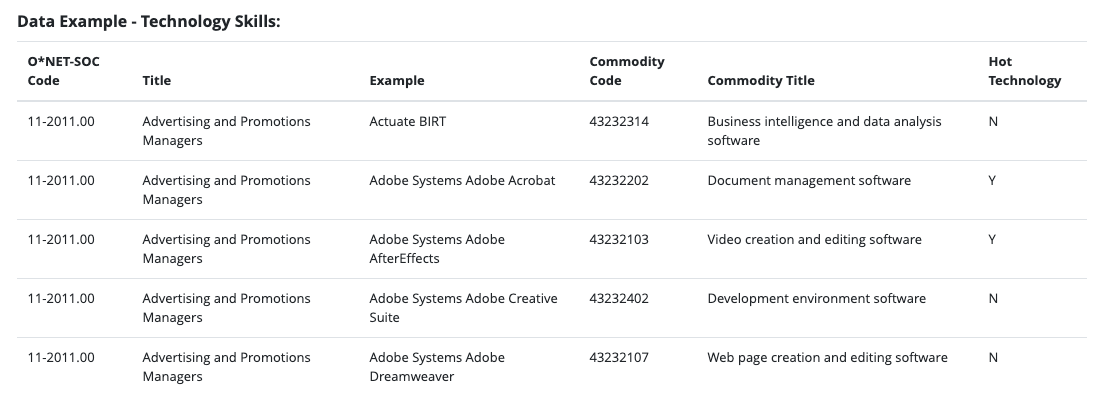Click Hot Technology 'N' in Creative Suite row
This screenshot has width=1099, height=397.
click(x=992, y=298)
